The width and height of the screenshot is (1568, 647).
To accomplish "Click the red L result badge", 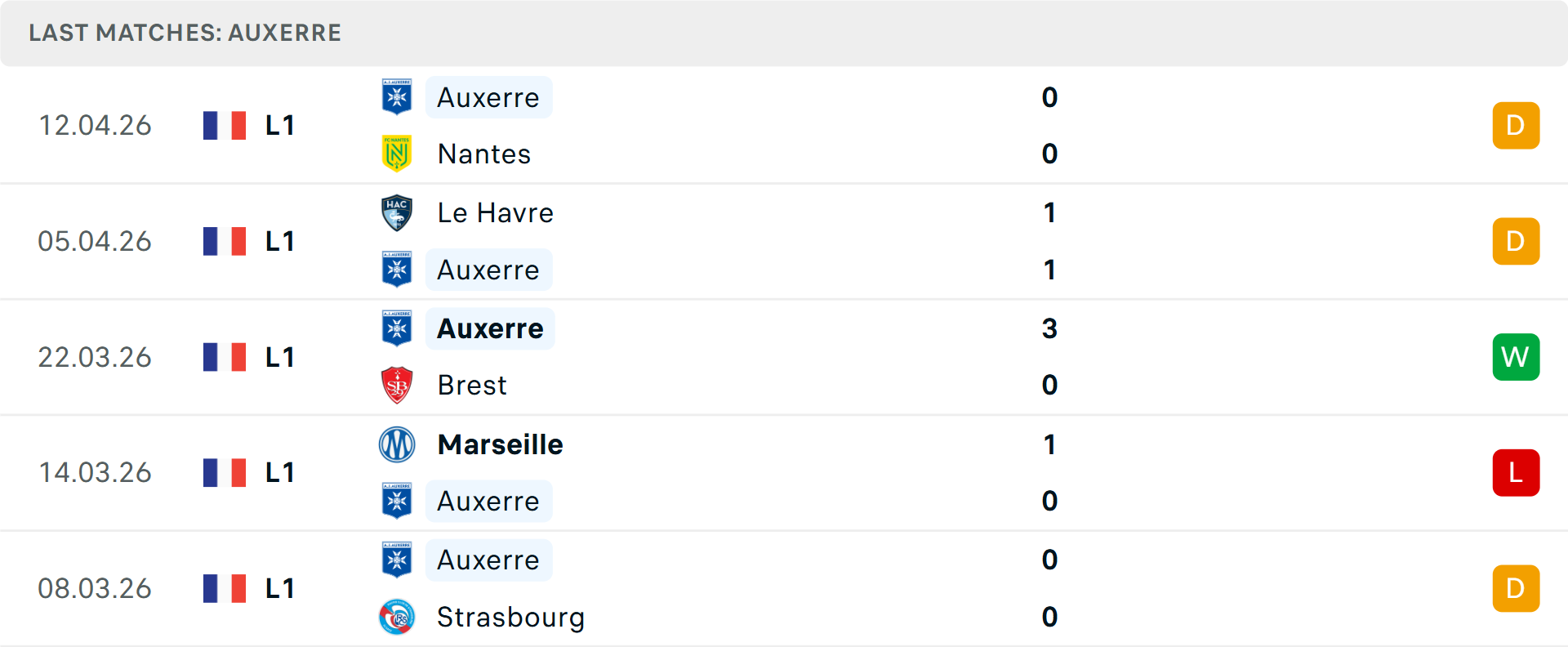I will click(1515, 473).
